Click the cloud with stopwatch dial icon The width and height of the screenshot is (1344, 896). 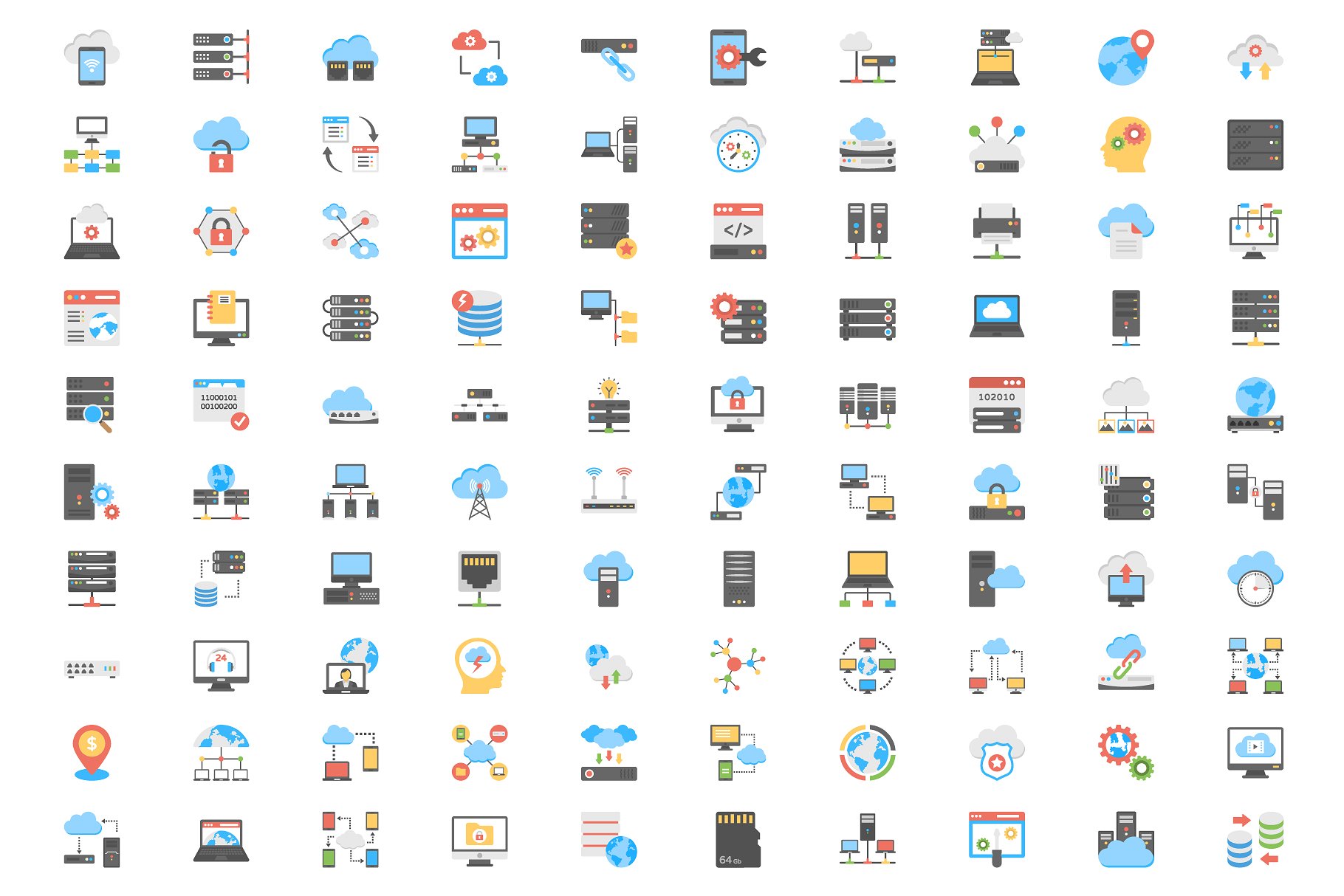[x=1255, y=579]
